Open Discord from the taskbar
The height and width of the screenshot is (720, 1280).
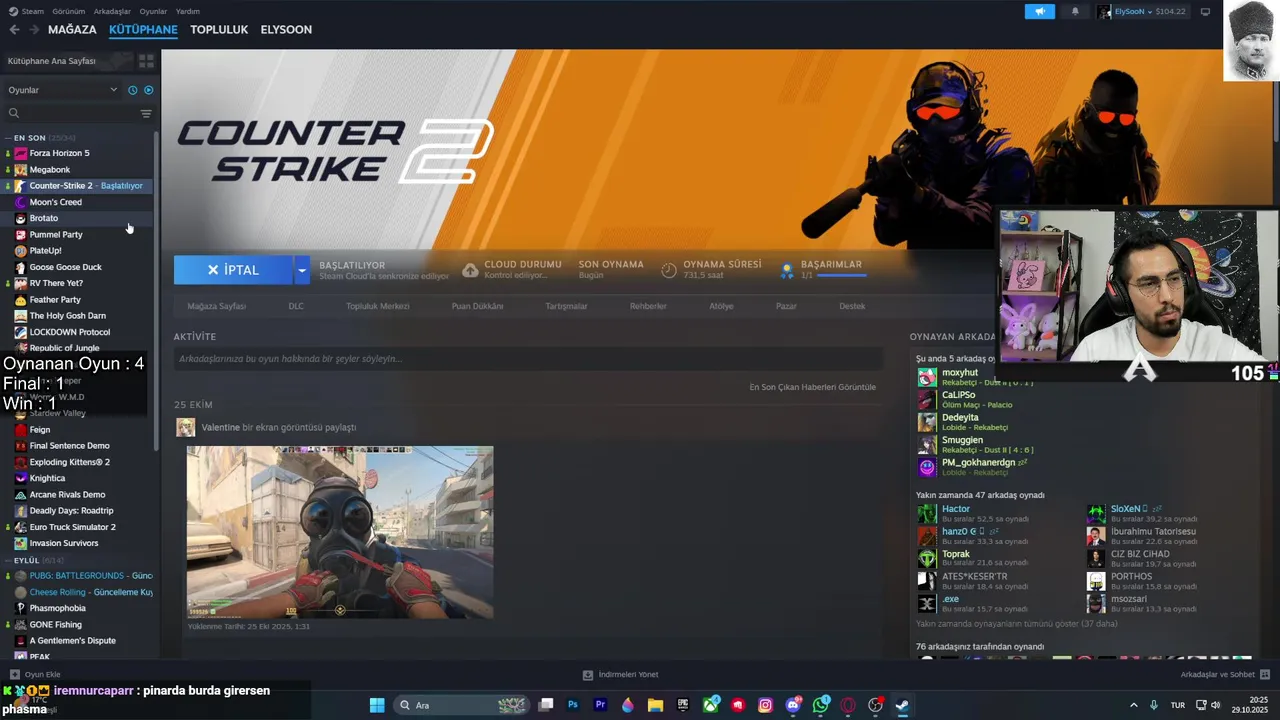pyautogui.click(x=794, y=705)
